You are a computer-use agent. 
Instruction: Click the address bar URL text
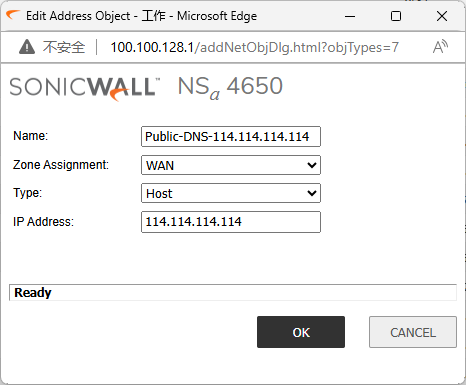point(254,47)
